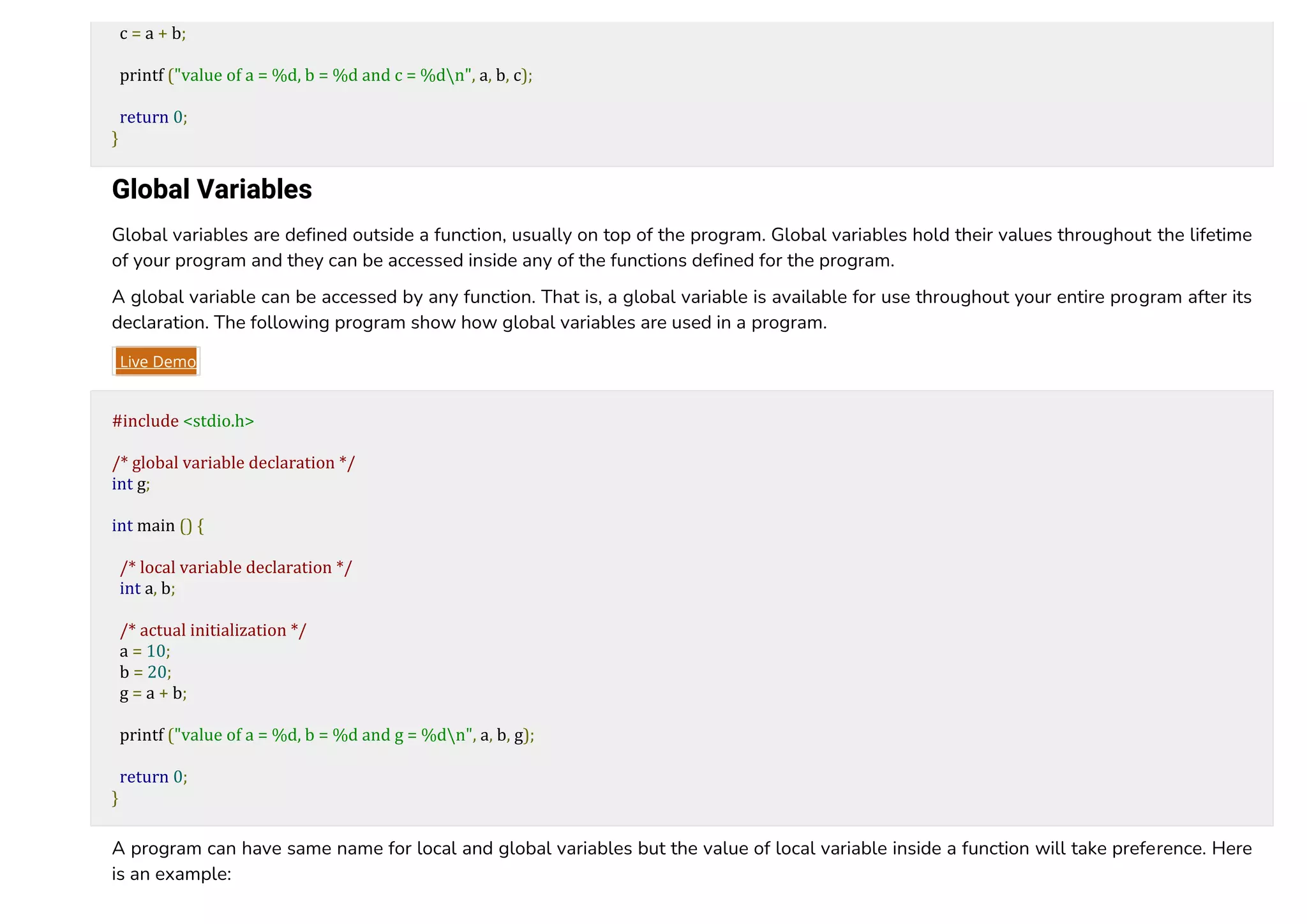Click the '/* actual initialization */' comment
1307x924 pixels.
(213, 630)
